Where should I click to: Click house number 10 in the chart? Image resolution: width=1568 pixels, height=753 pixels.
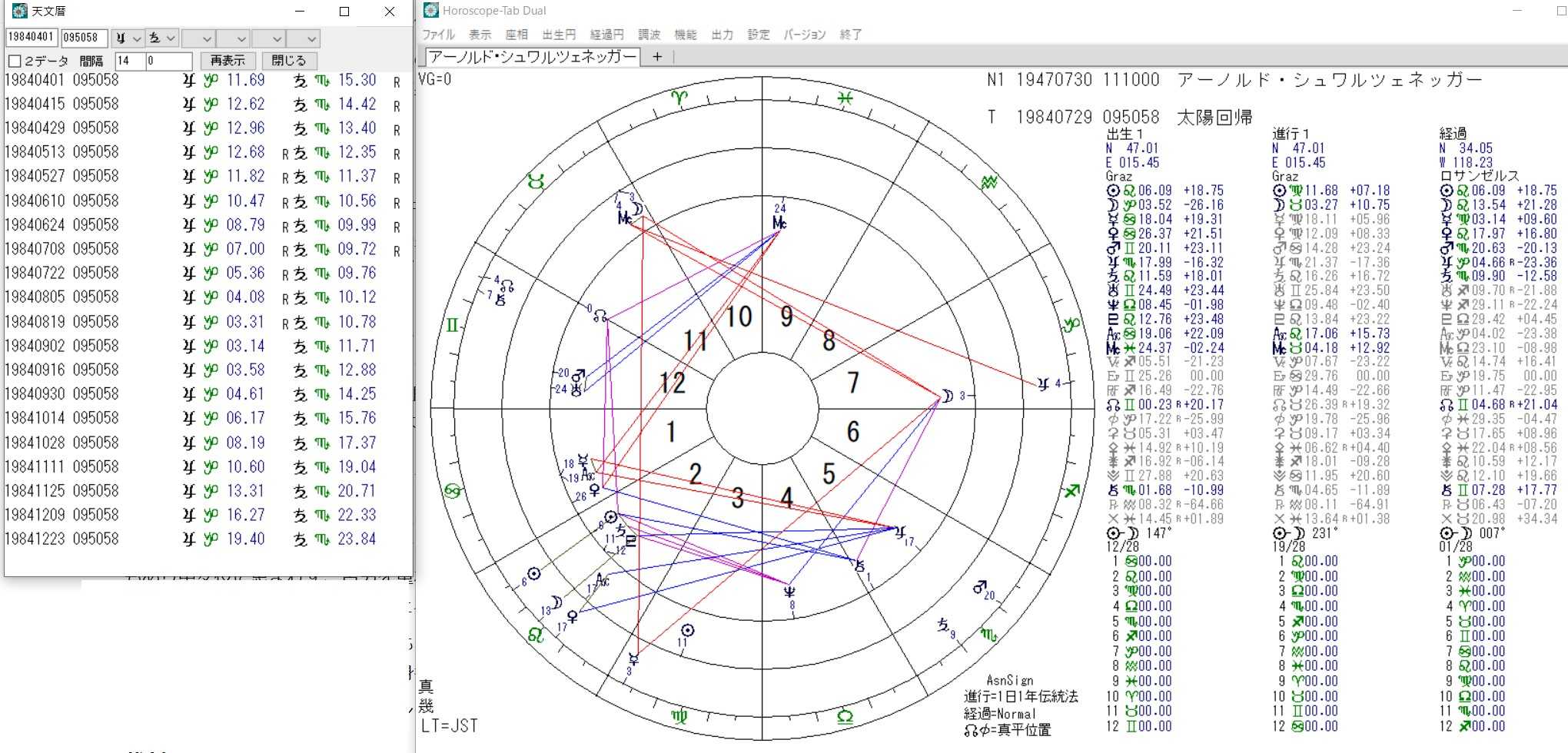point(739,317)
